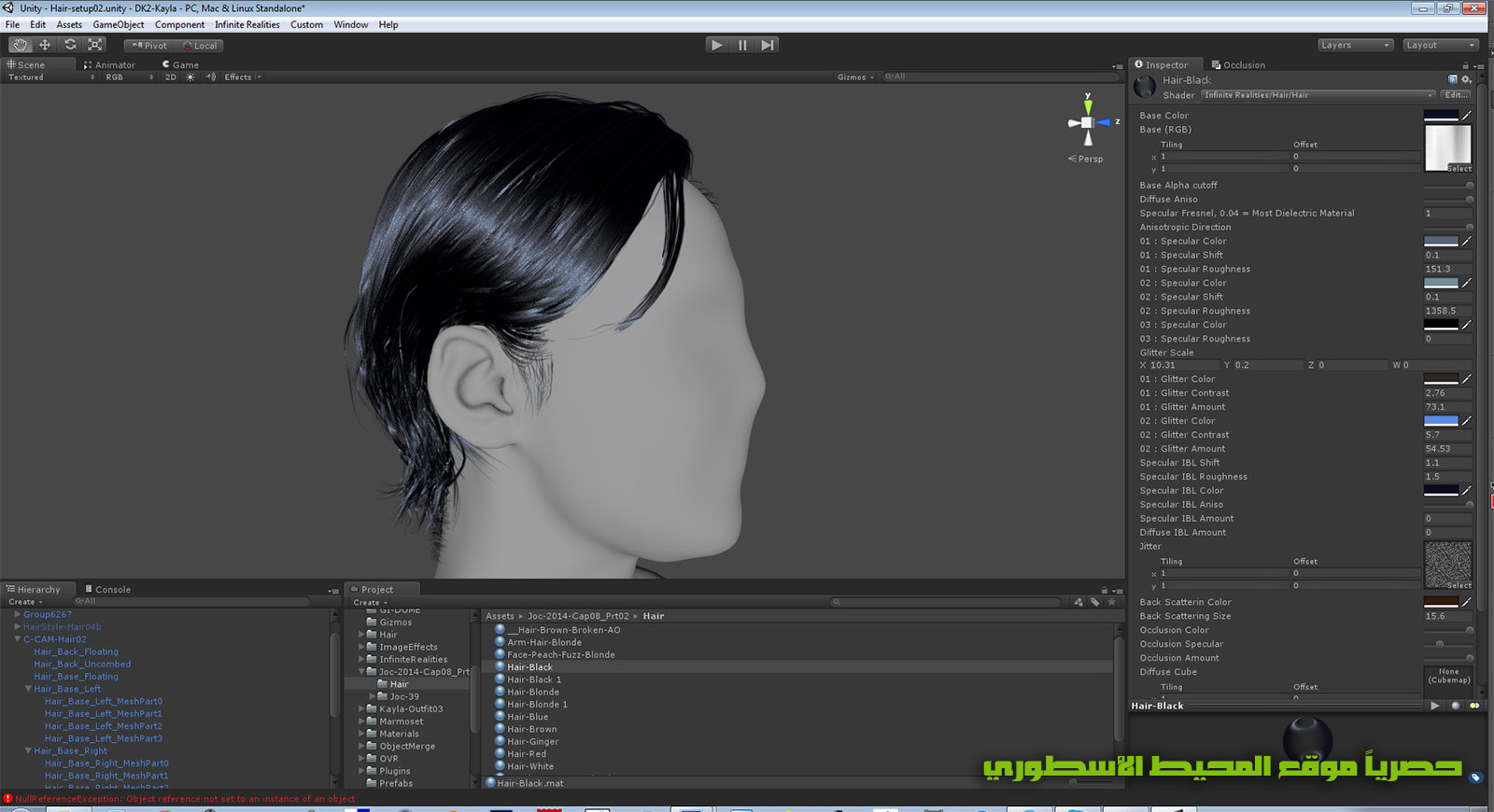The width and height of the screenshot is (1494, 812).
Task: Toggle scene lighting sun button
Action: click(x=190, y=77)
